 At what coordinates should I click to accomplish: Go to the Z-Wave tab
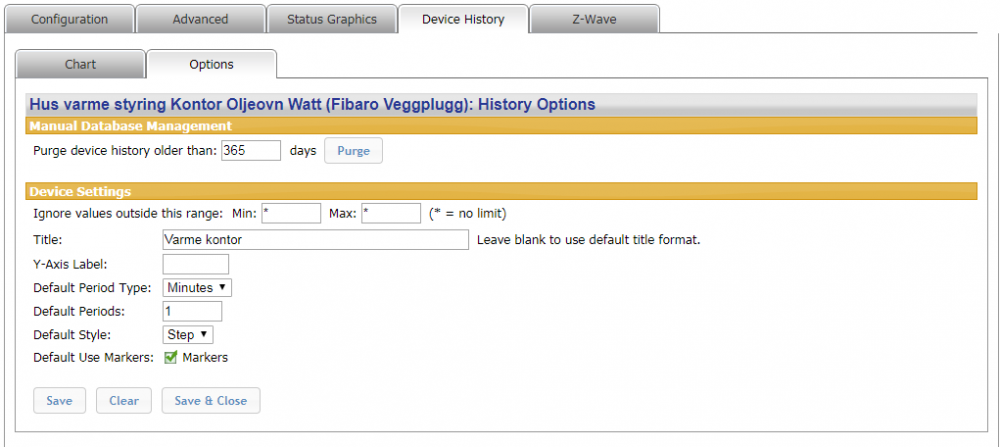(593, 19)
